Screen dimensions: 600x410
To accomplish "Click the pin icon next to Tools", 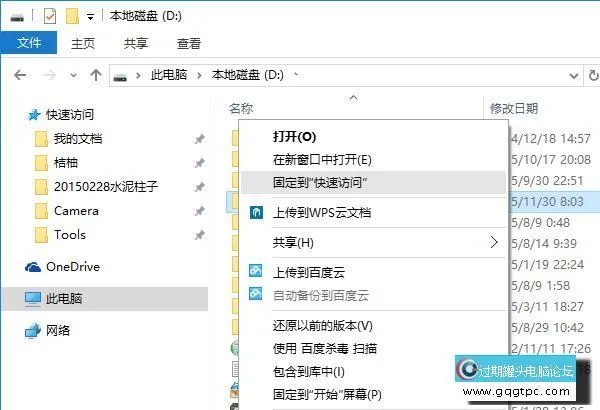I will tap(199, 235).
